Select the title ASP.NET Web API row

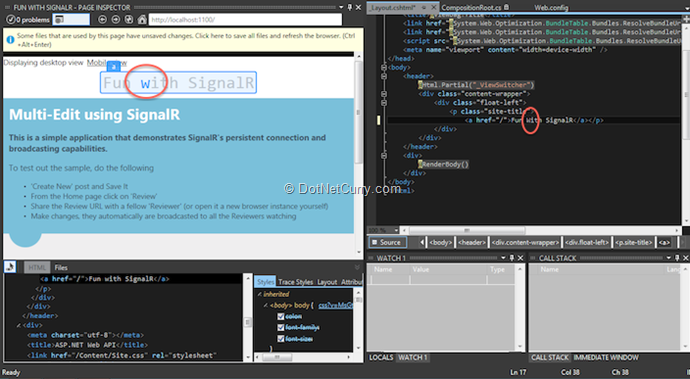[x=88, y=345]
